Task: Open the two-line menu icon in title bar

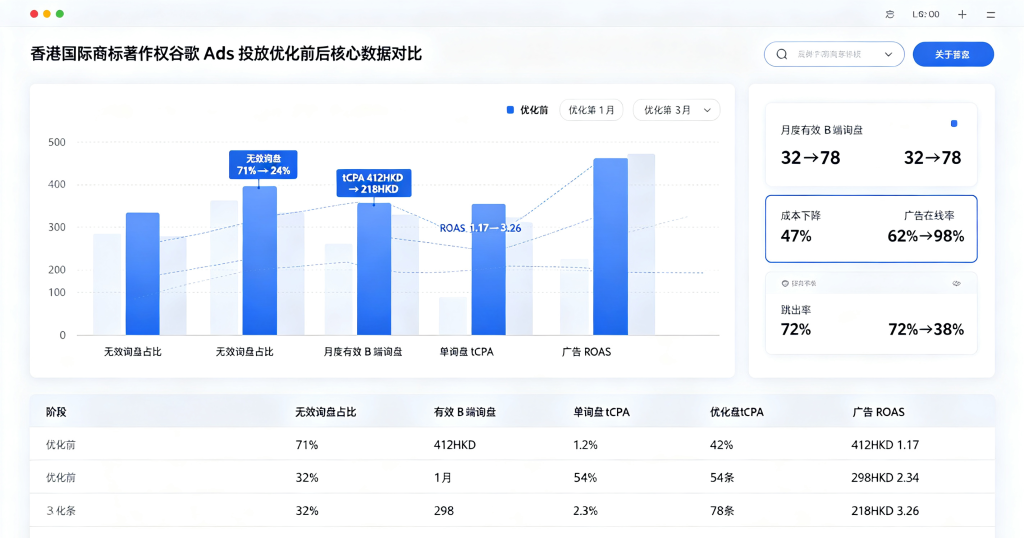Action: (991, 14)
